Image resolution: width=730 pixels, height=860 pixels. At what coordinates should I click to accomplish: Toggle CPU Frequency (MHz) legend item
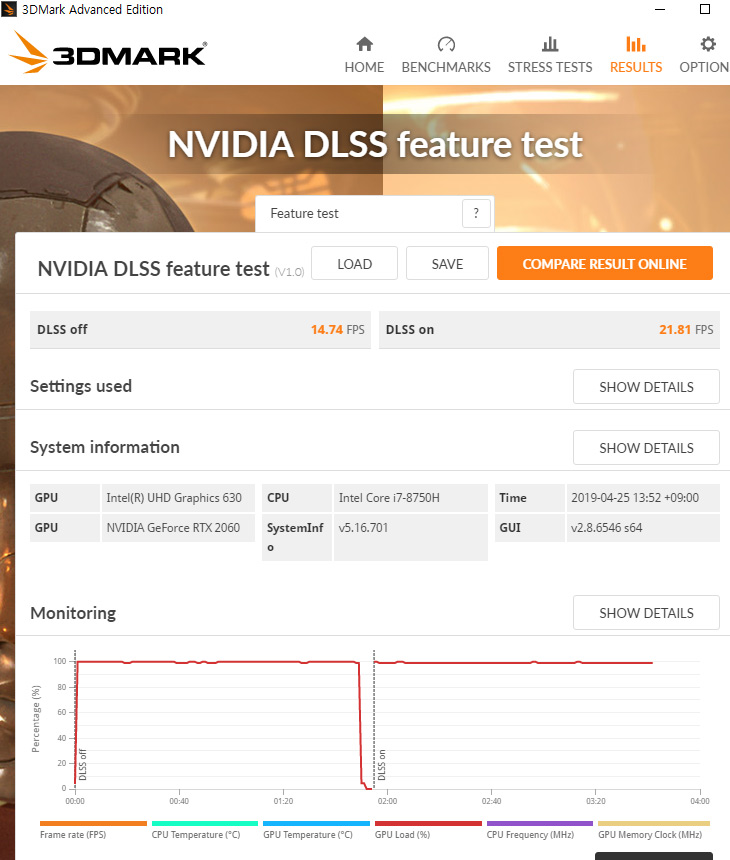tap(540, 830)
